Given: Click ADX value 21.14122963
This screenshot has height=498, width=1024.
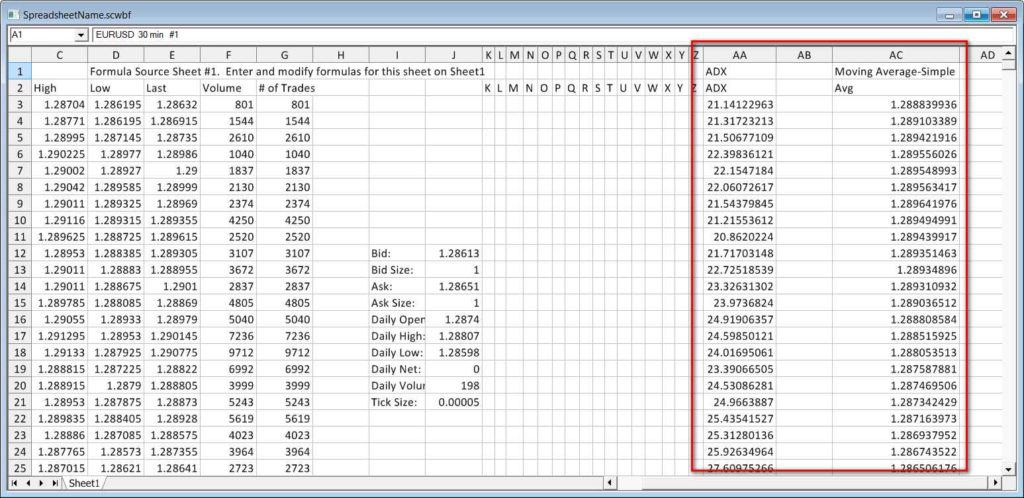Looking at the screenshot, I should pos(739,104).
